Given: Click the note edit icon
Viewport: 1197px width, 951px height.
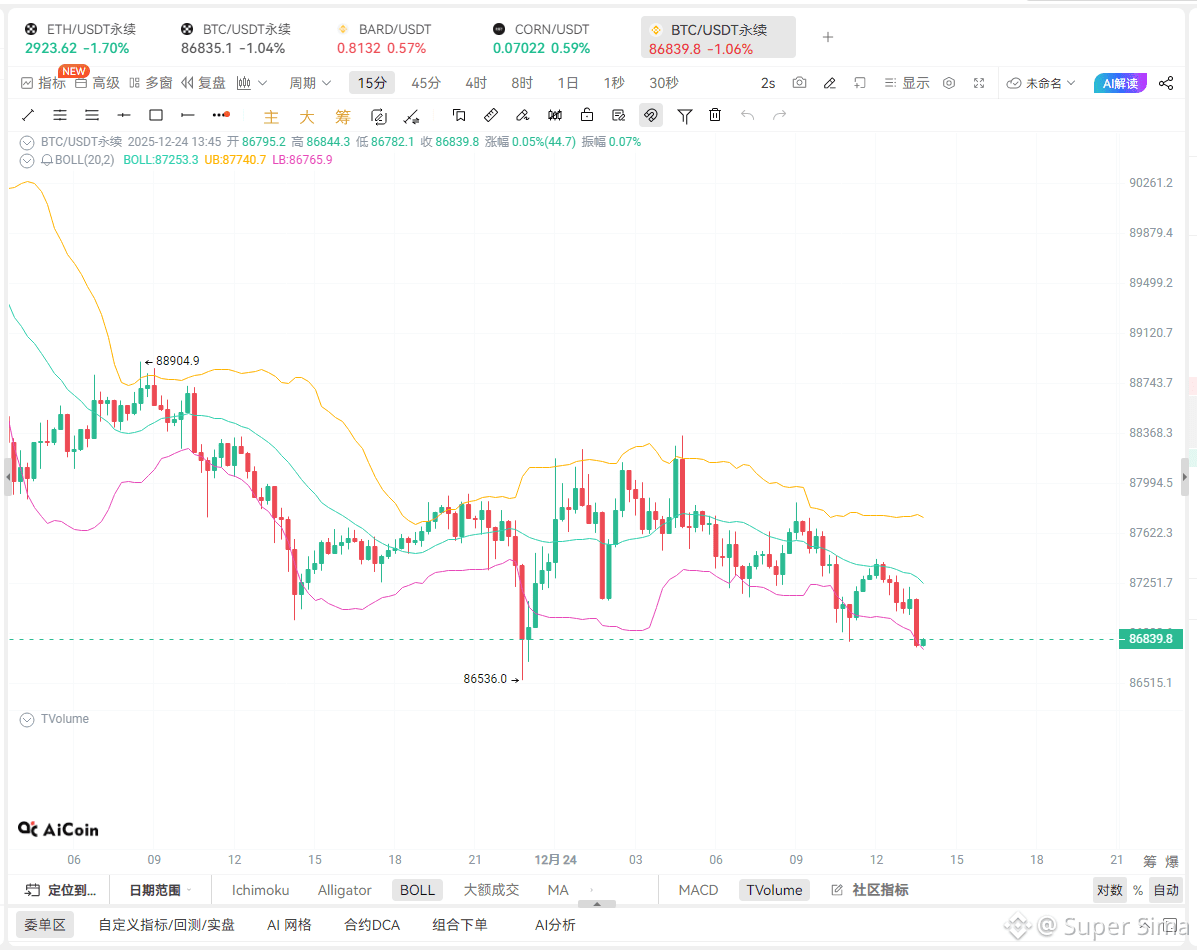Looking at the screenshot, I should (619, 115).
